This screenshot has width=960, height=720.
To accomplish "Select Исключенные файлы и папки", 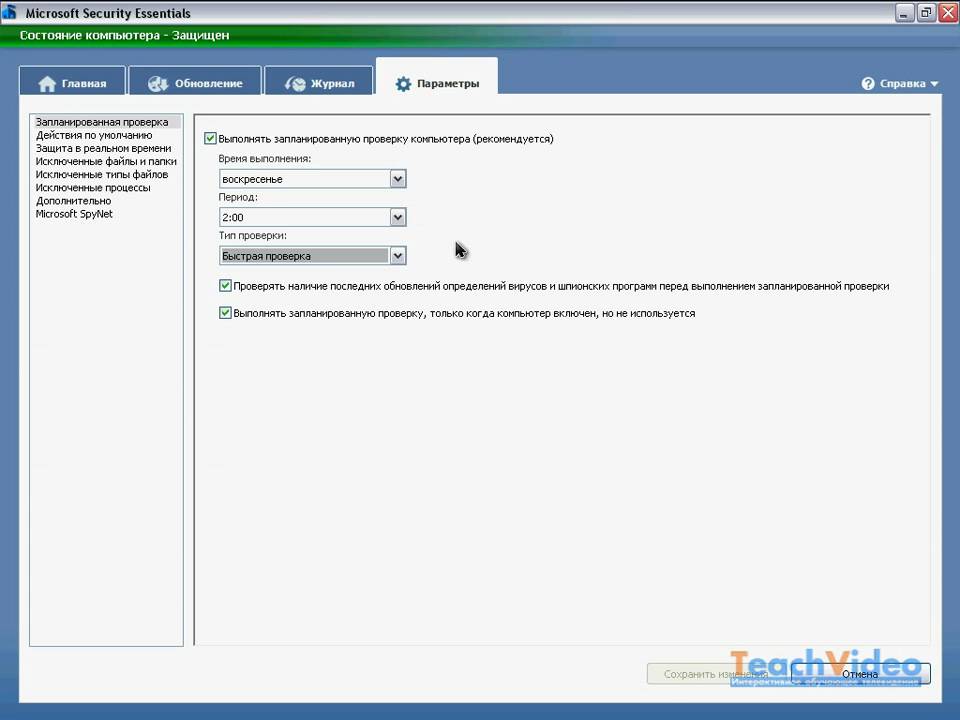I will [106, 161].
